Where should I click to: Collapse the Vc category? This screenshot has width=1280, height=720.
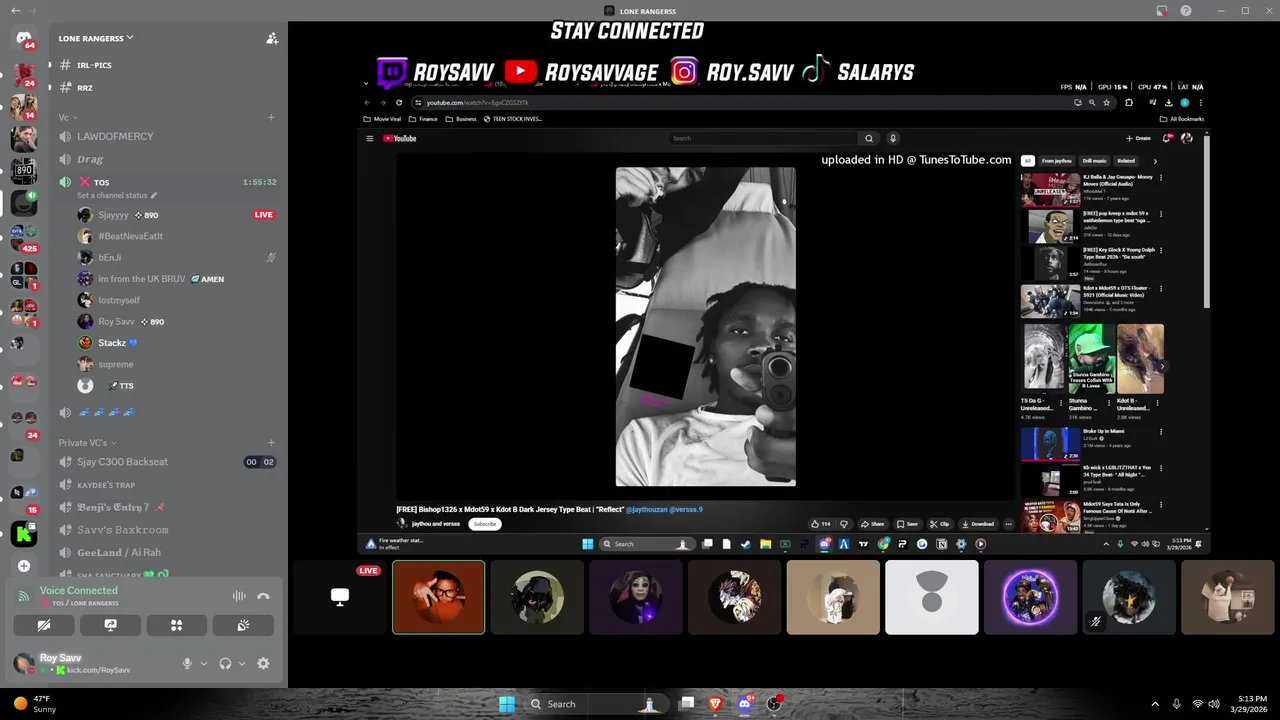pyautogui.click(x=66, y=117)
